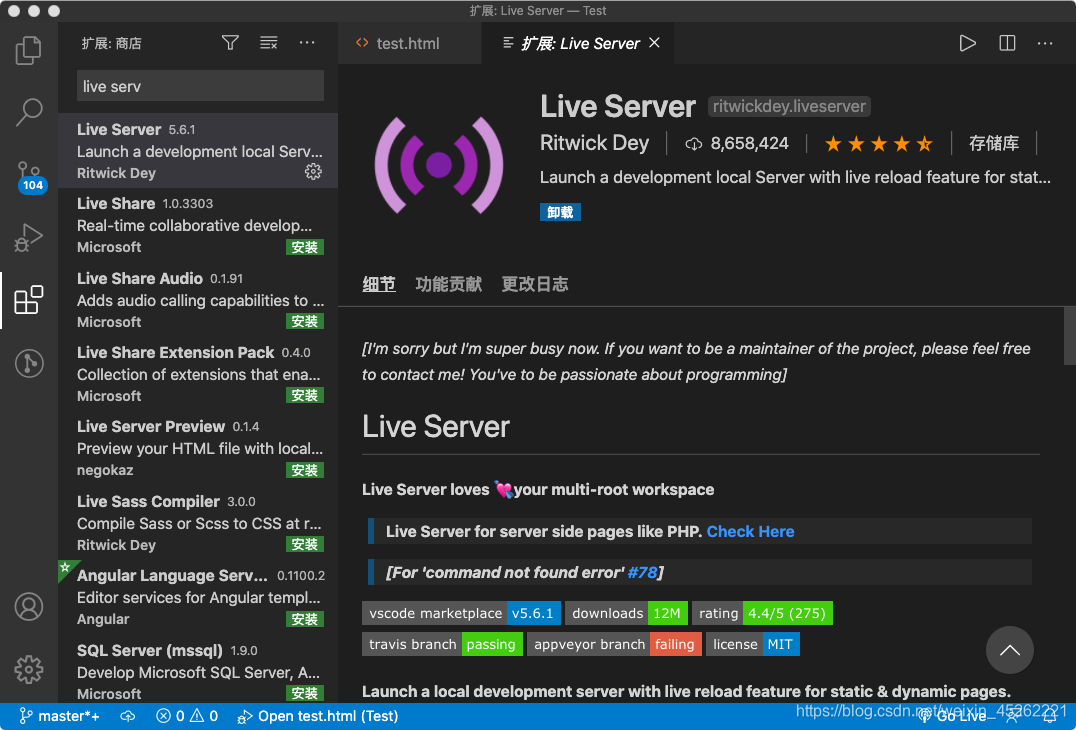Install the Live Sass Compiler extension
This screenshot has width=1076, height=730.
pos(305,544)
